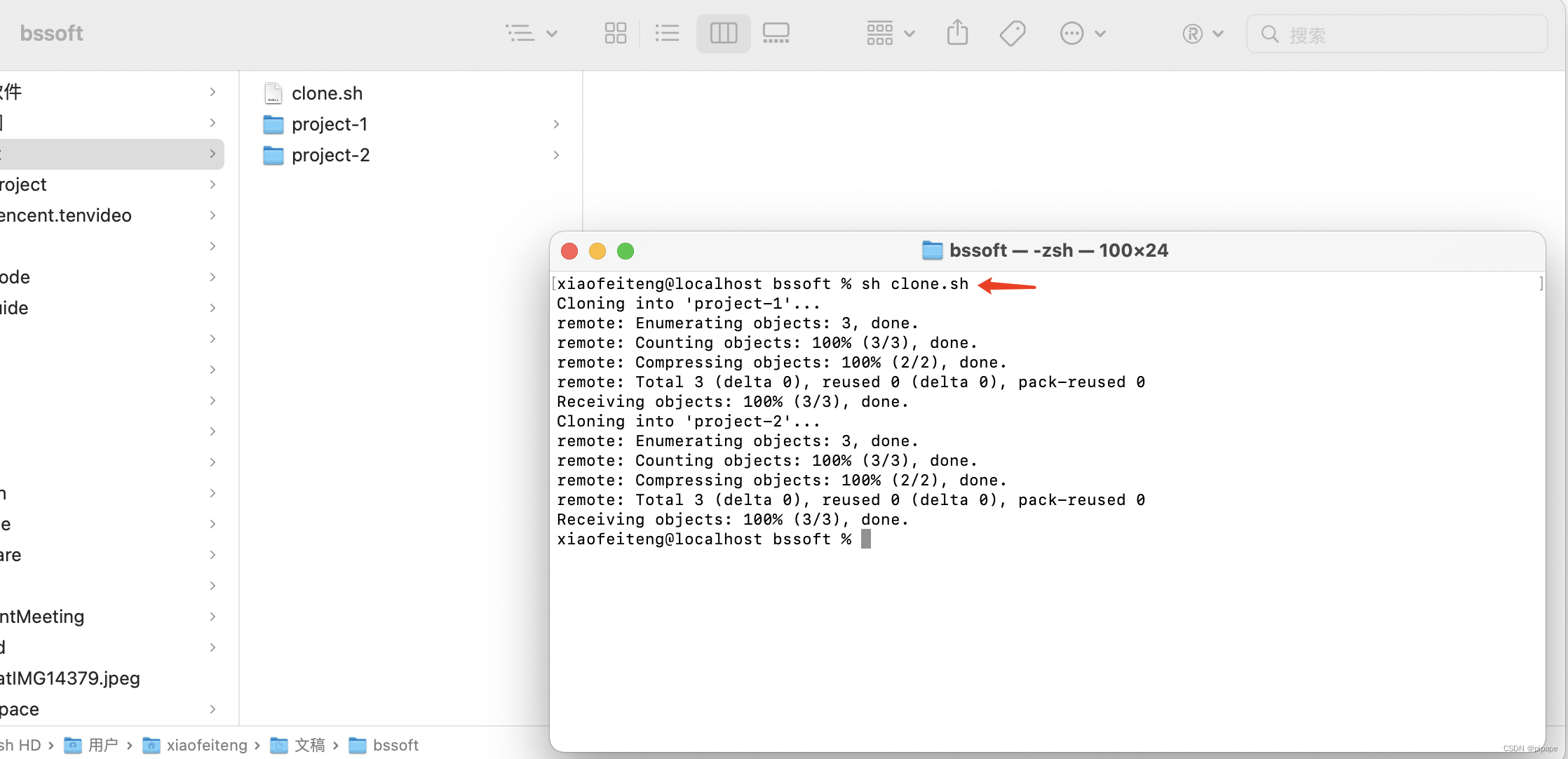Viewport: 1568px width, 759px height.
Task: Expand chevron of 'encent.tenvideo' row
Action: tap(212, 215)
